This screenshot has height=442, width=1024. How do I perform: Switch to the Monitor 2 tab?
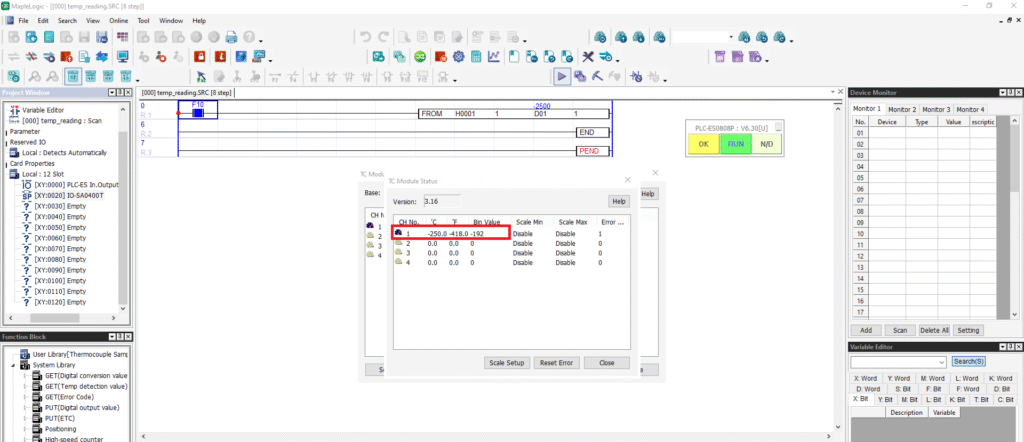pyautogui.click(x=902, y=109)
